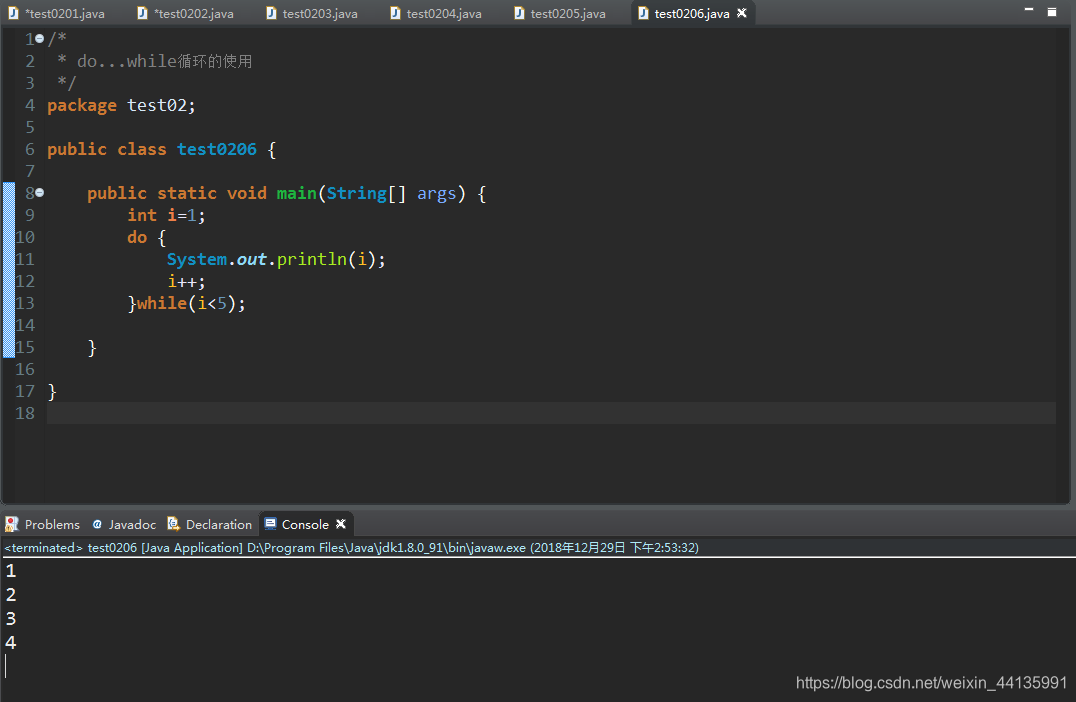Click the Console monitor icon

(270, 524)
